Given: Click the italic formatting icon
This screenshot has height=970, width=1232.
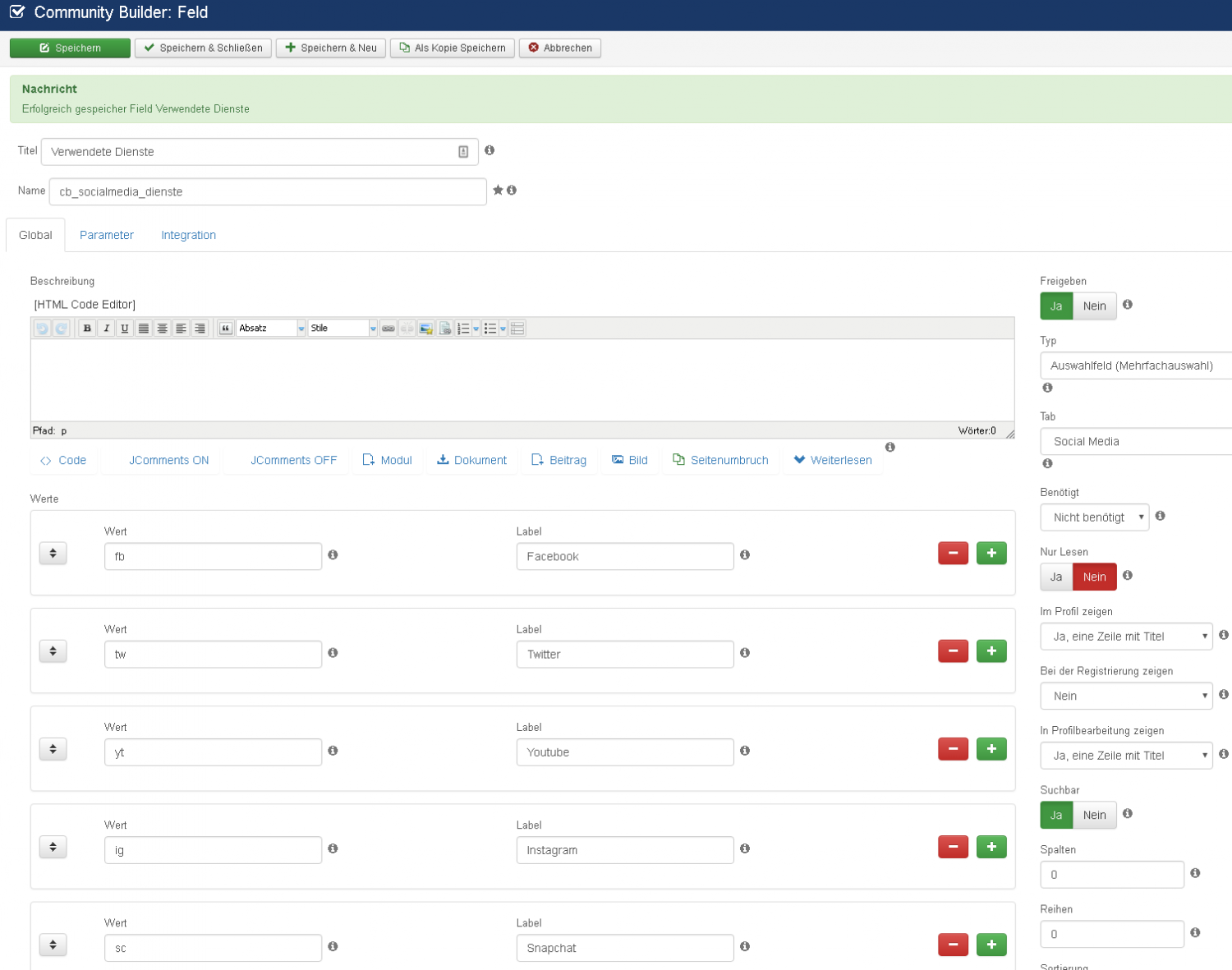Looking at the screenshot, I should (106, 329).
